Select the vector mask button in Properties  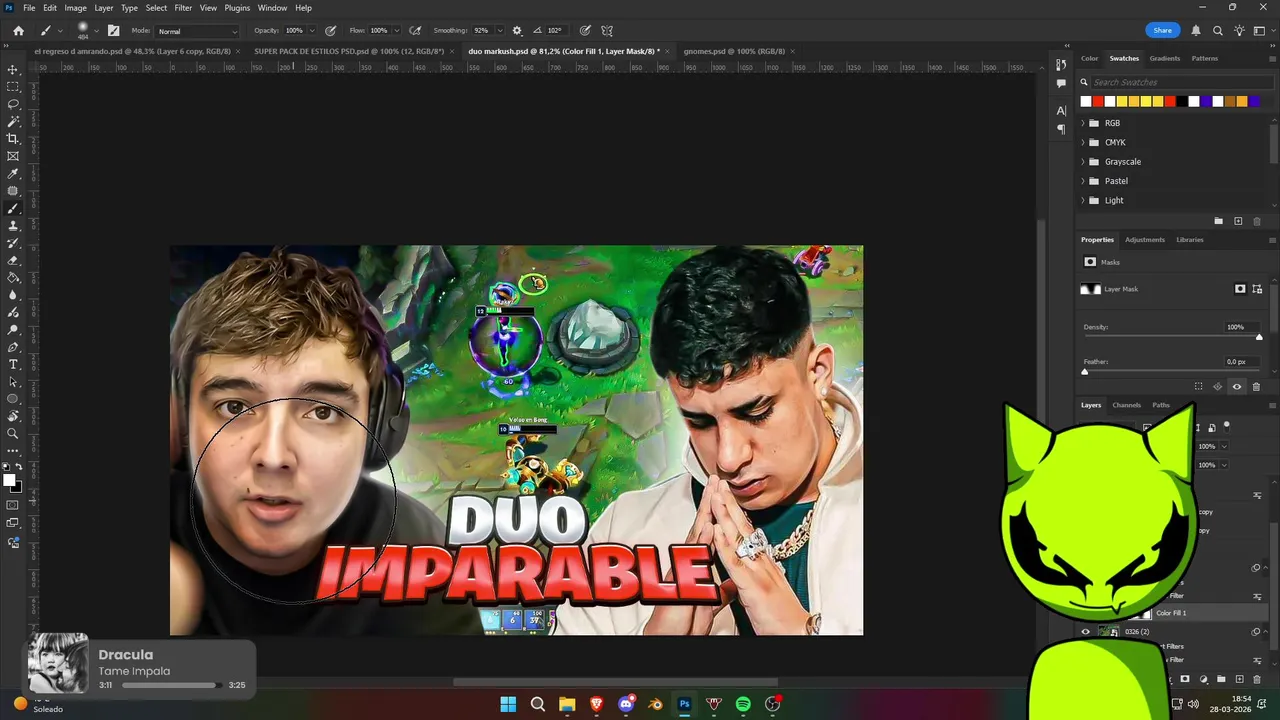pyautogui.click(x=1257, y=289)
